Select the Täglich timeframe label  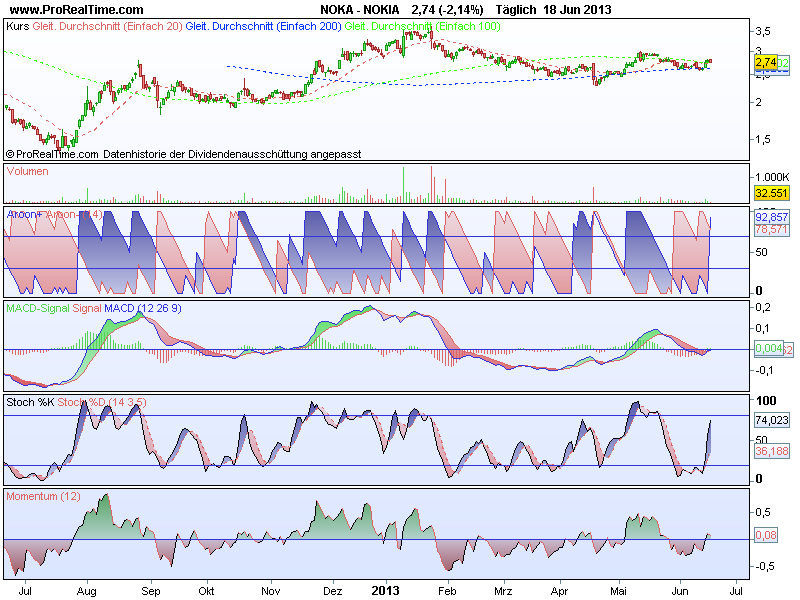tap(516, 10)
